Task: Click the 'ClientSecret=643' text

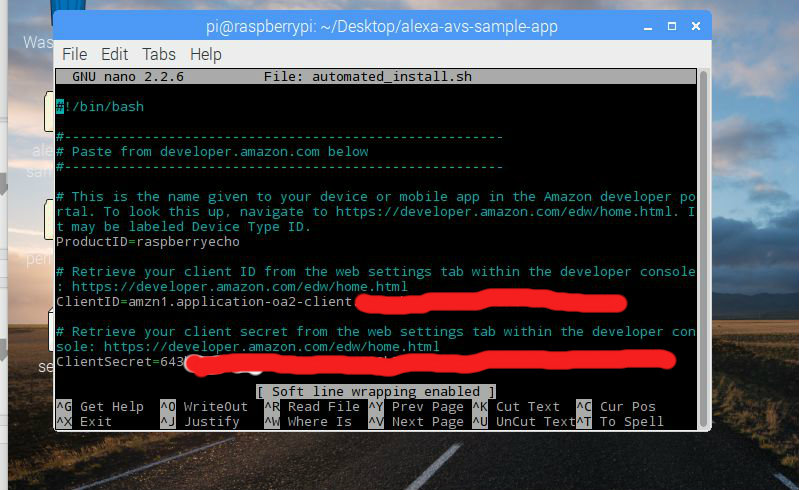Action: coord(120,362)
